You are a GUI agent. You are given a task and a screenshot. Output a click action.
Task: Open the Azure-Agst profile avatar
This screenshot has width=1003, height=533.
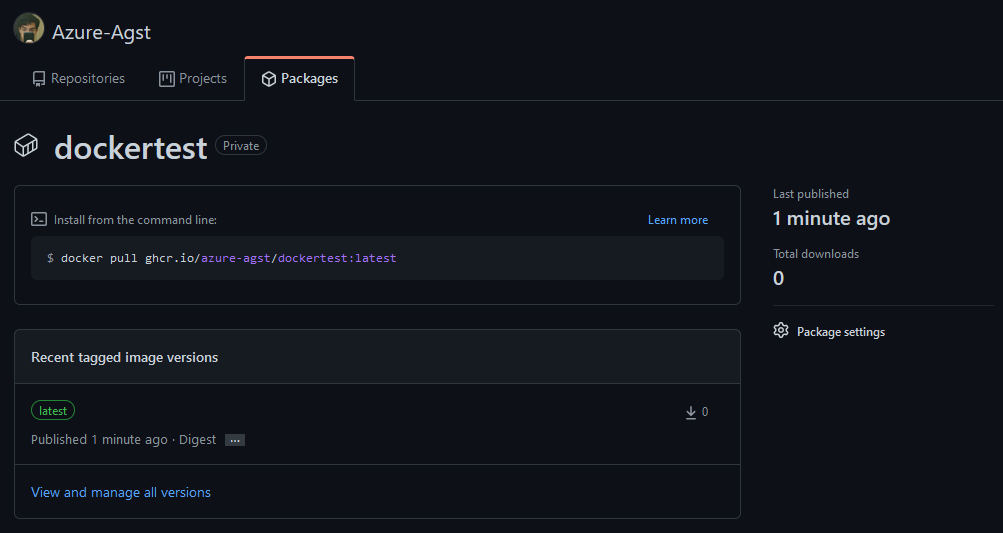pos(29,29)
